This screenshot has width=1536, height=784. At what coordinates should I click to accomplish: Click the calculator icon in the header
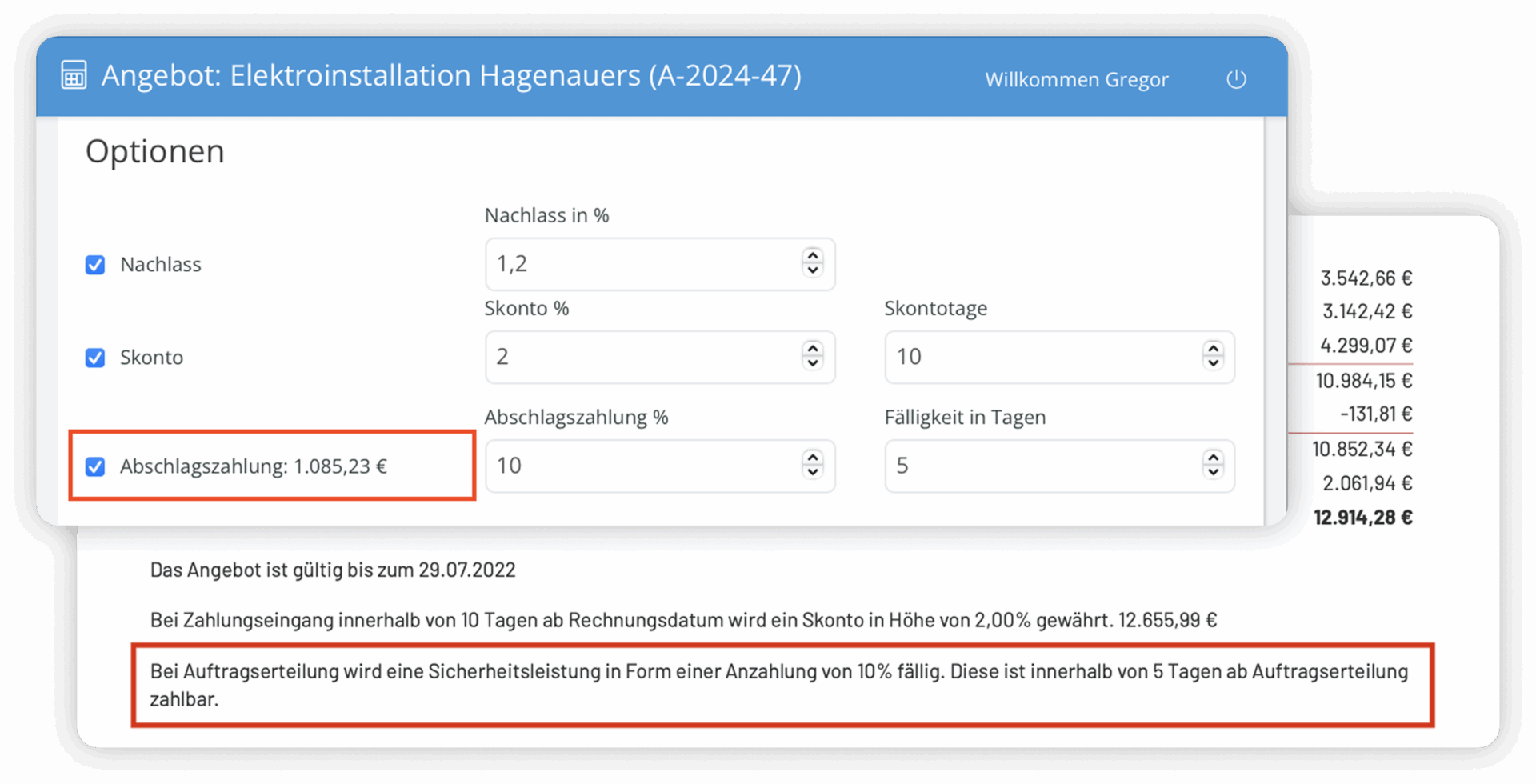(x=74, y=75)
